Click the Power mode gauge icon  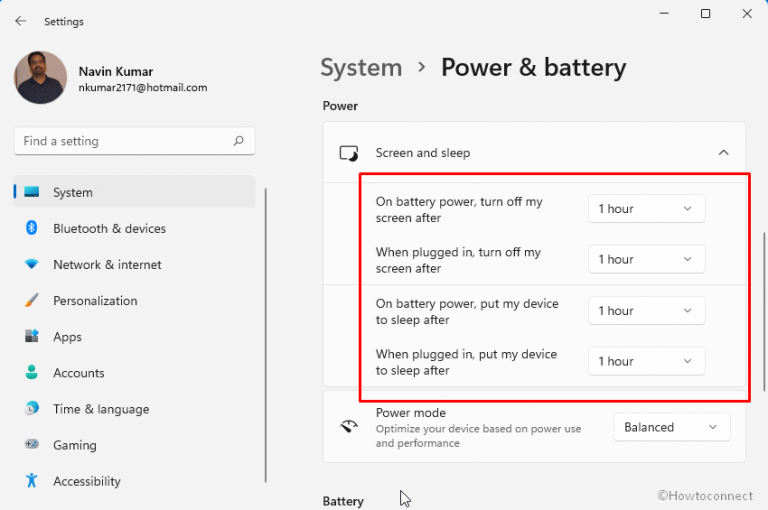349,427
